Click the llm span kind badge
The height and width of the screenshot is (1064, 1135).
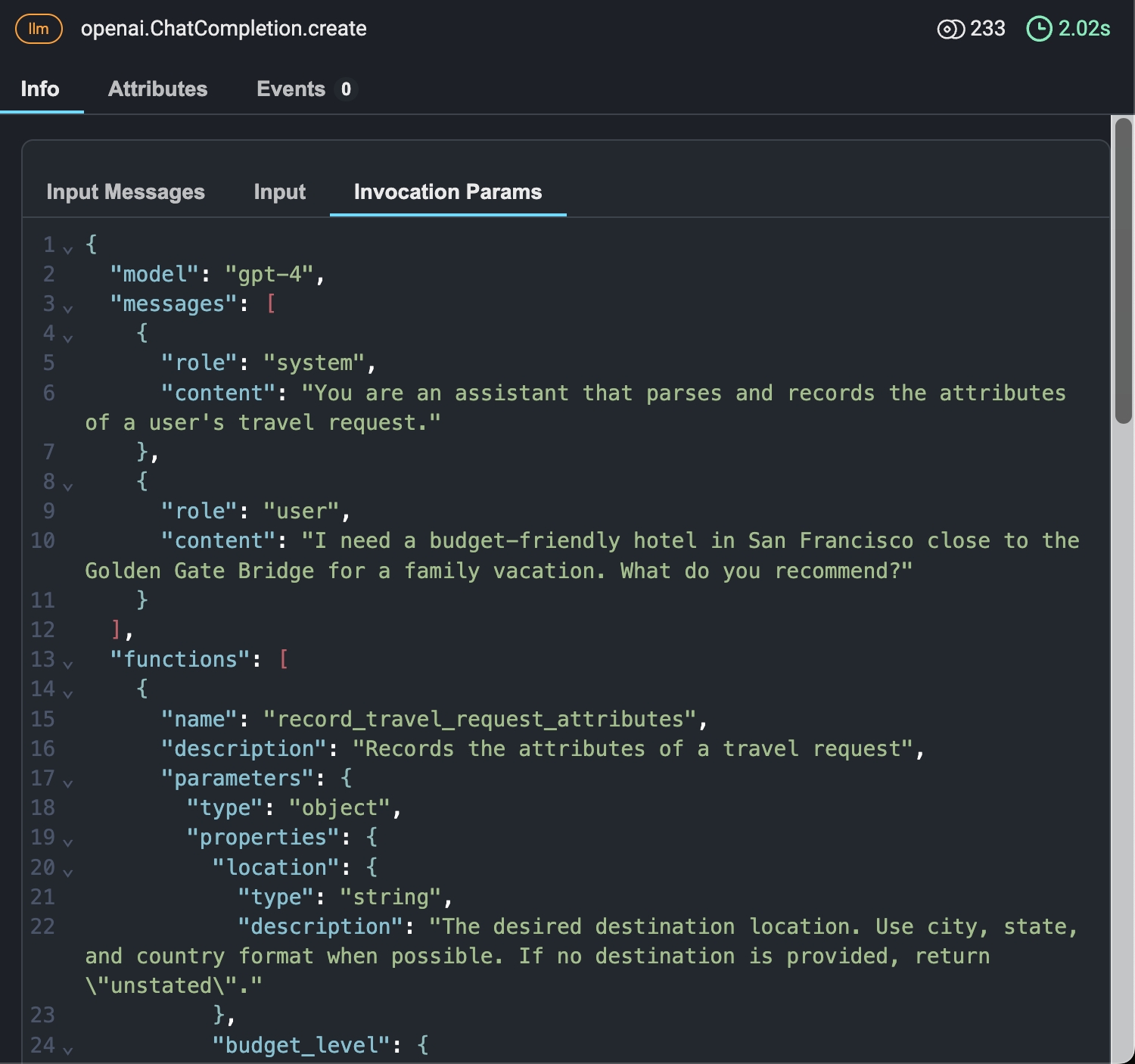click(39, 29)
